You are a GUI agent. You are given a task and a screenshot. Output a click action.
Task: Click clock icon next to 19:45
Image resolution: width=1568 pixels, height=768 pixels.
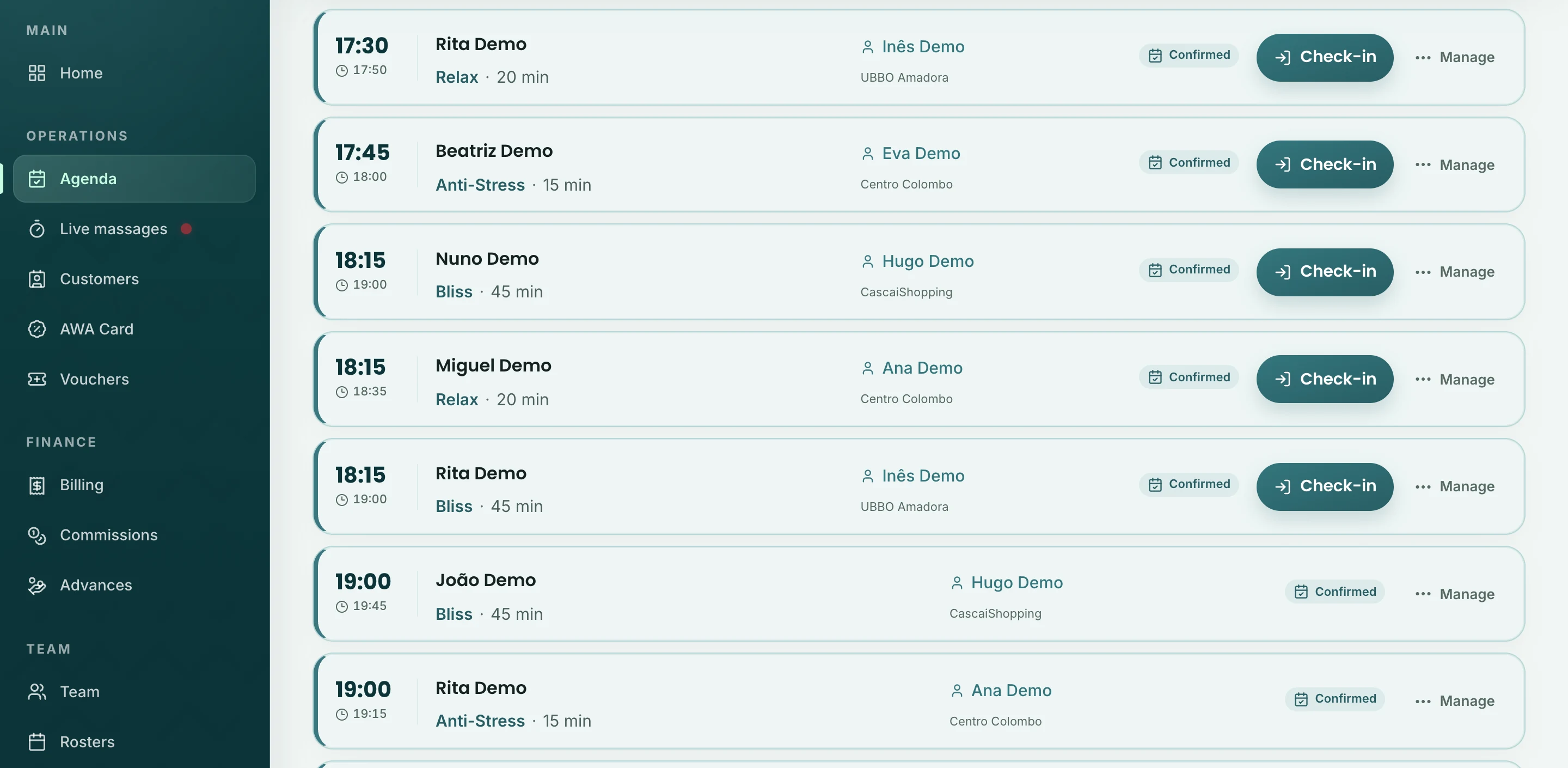click(x=342, y=607)
